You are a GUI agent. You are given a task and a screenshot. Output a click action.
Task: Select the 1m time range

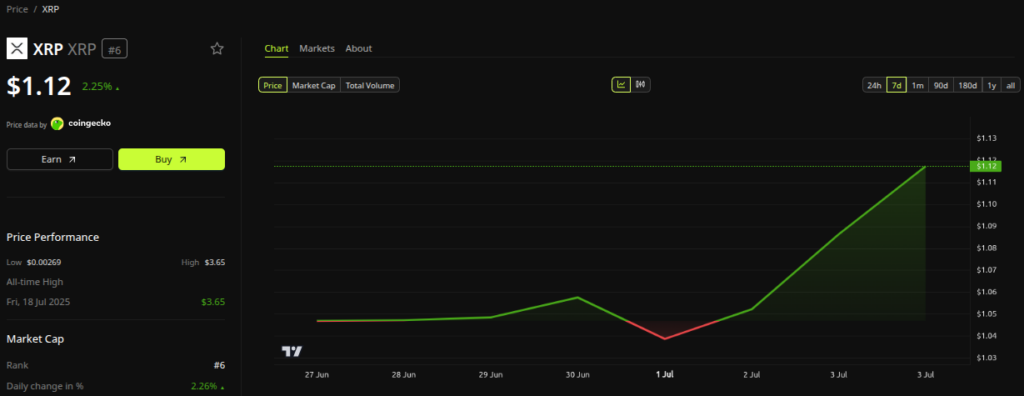[x=918, y=85]
